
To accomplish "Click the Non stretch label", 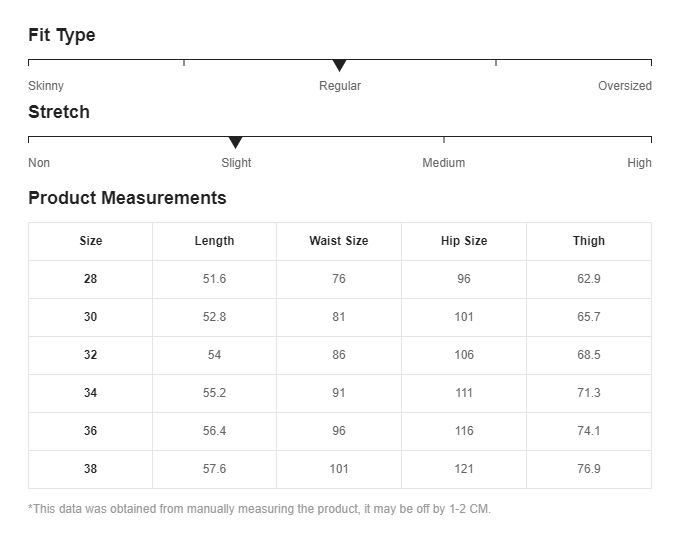I will click(39, 163).
